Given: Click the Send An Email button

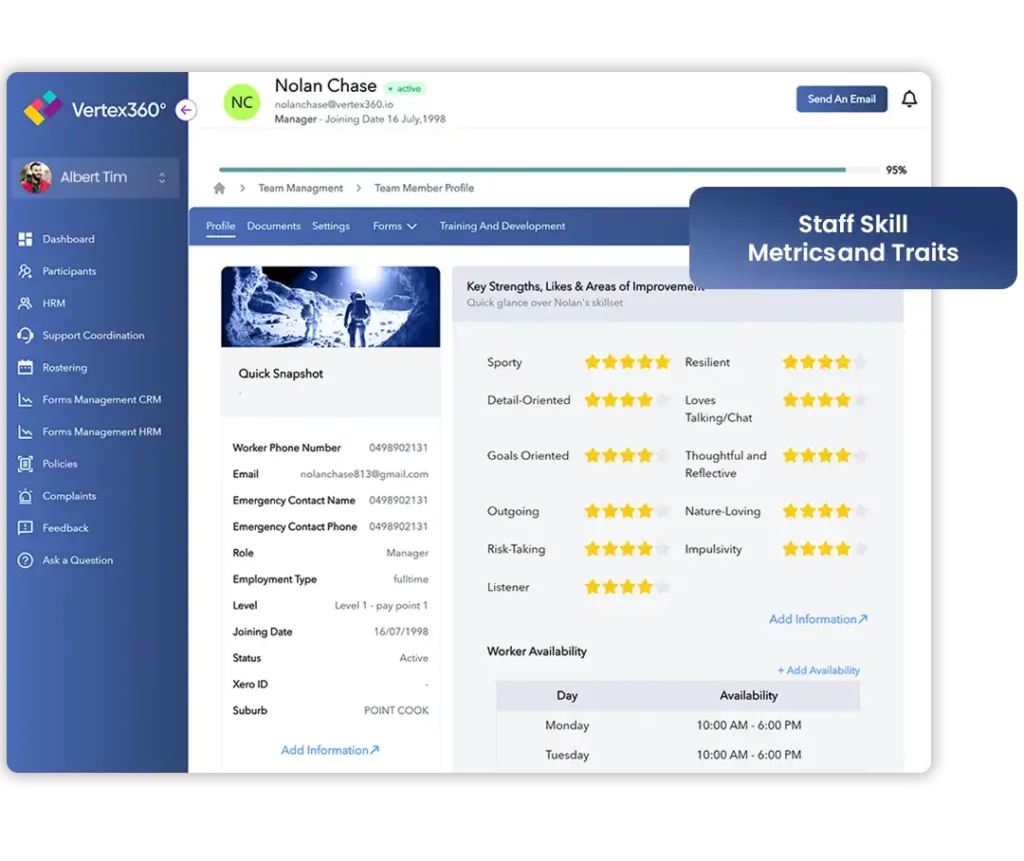Looking at the screenshot, I should [841, 99].
